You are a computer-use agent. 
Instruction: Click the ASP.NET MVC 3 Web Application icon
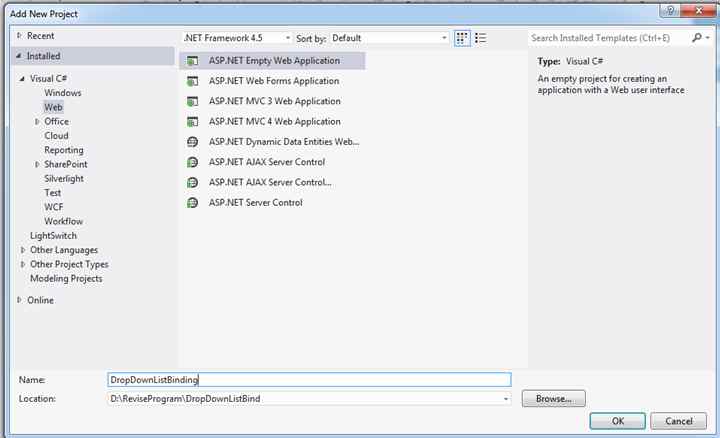pyautogui.click(x=192, y=101)
